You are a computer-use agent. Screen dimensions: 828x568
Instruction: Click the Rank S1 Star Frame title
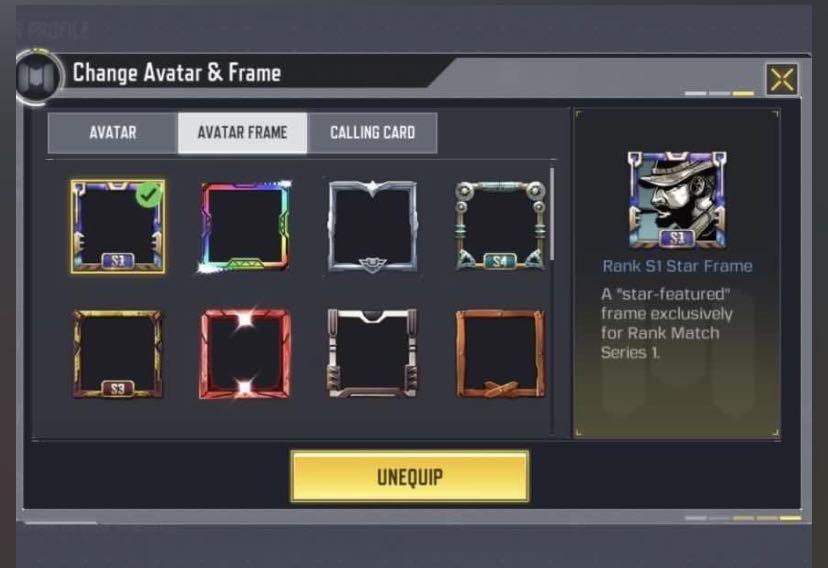click(x=678, y=266)
